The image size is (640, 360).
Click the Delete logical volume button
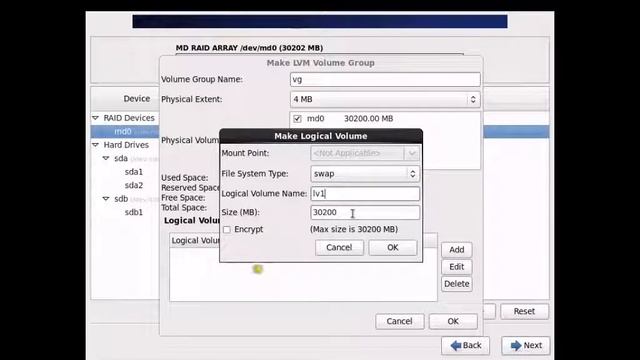point(456,284)
